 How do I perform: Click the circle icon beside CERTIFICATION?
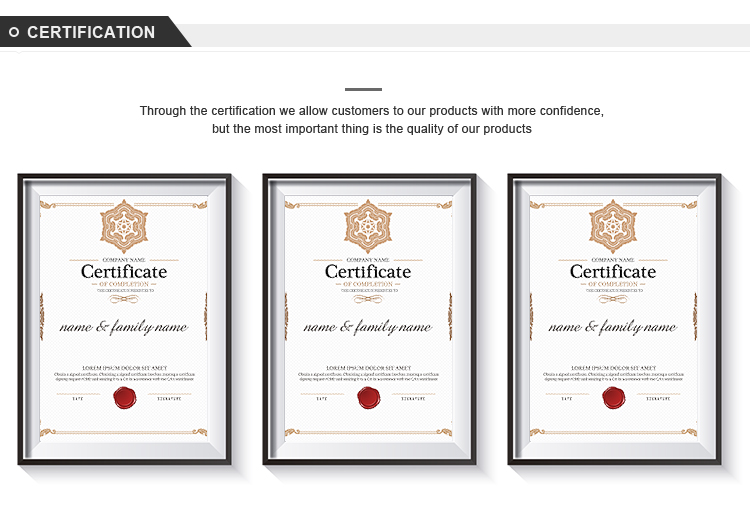(x=14, y=32)
